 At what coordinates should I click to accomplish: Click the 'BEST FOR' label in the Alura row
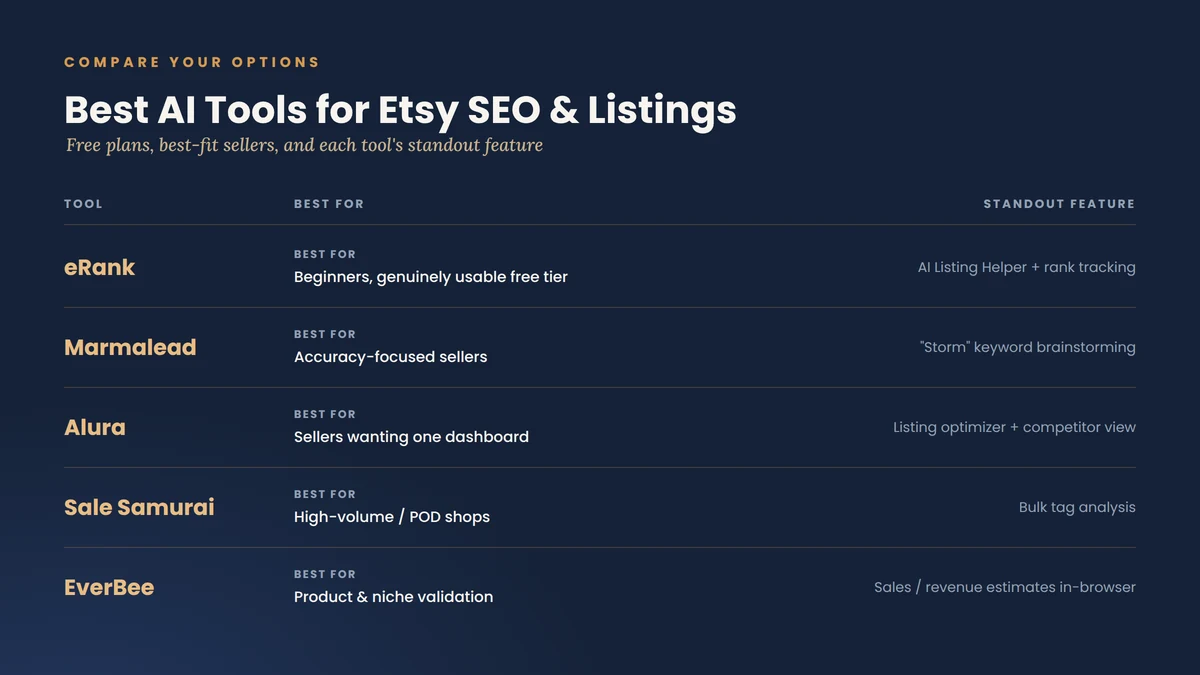click(x=325, y=415)
